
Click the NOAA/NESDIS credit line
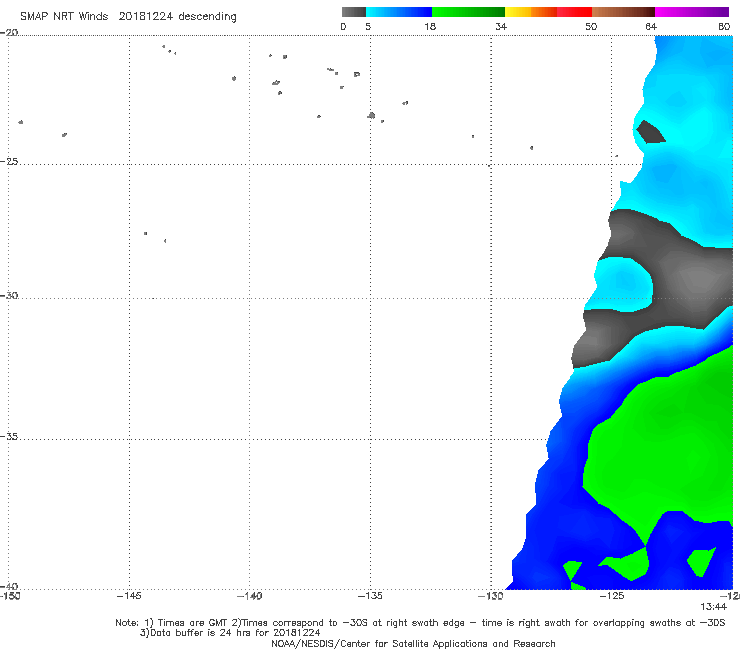[x=413, y=643]
